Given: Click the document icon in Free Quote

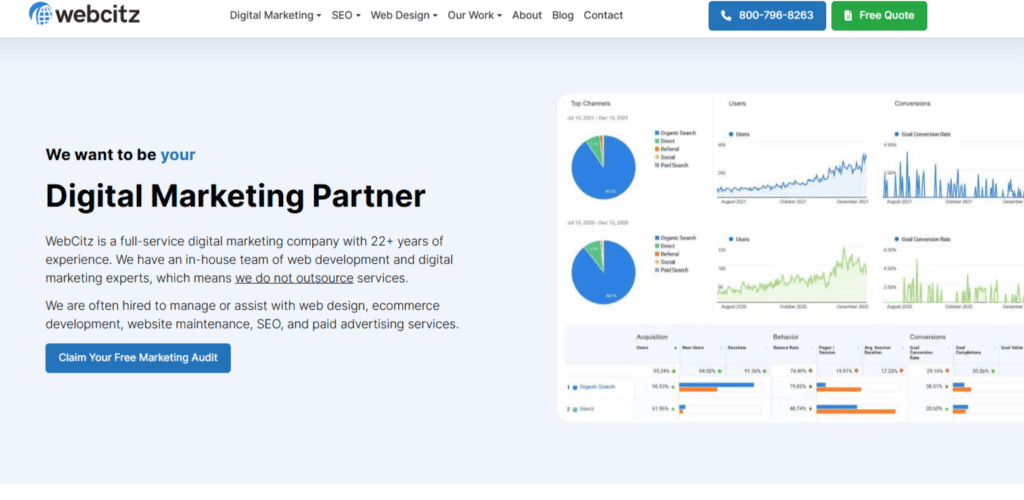Looking at the screenshot, I should (848, 16).
